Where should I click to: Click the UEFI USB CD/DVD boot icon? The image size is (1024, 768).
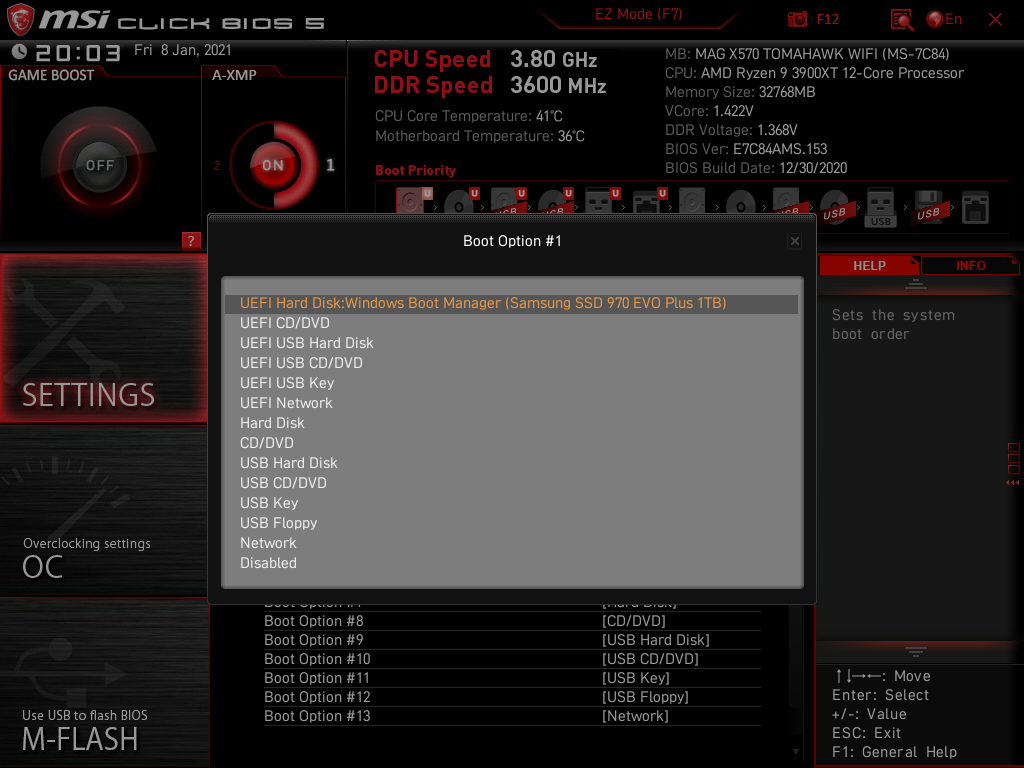coord(554,202)
